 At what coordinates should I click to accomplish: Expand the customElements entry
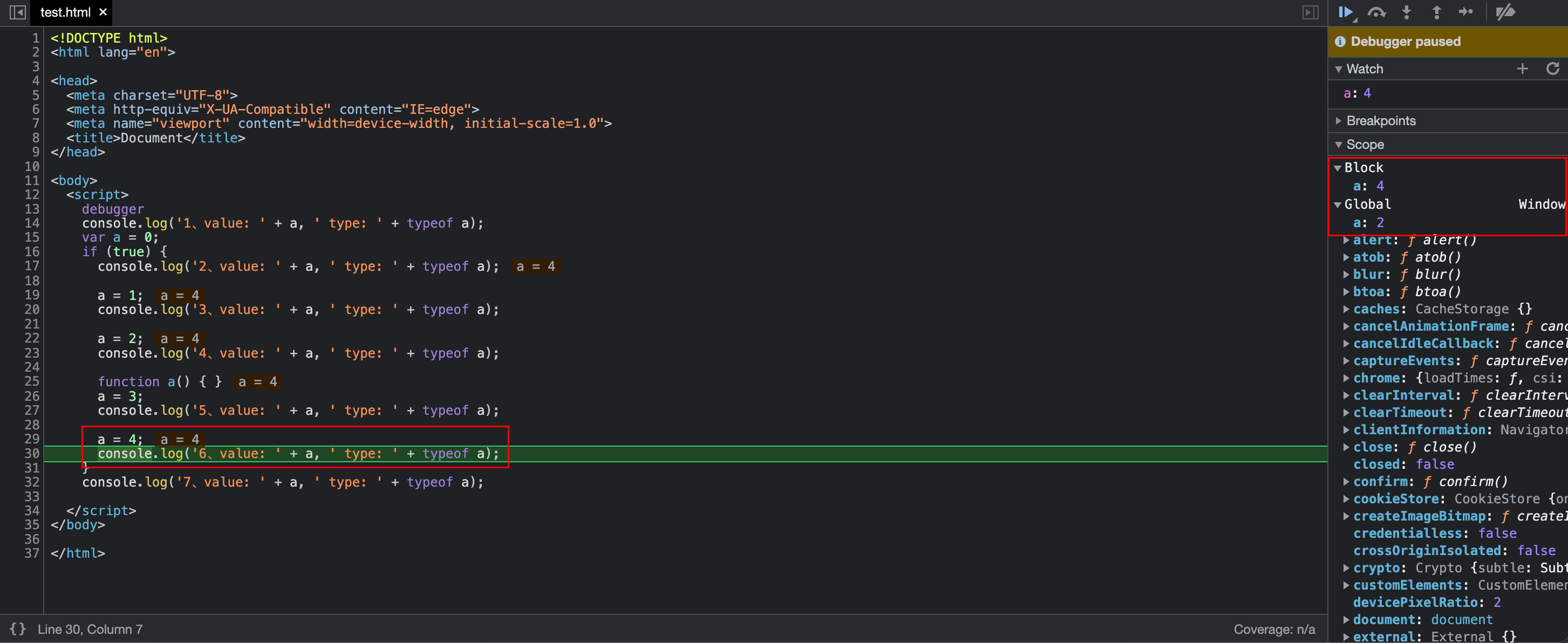pos(1346,585)
